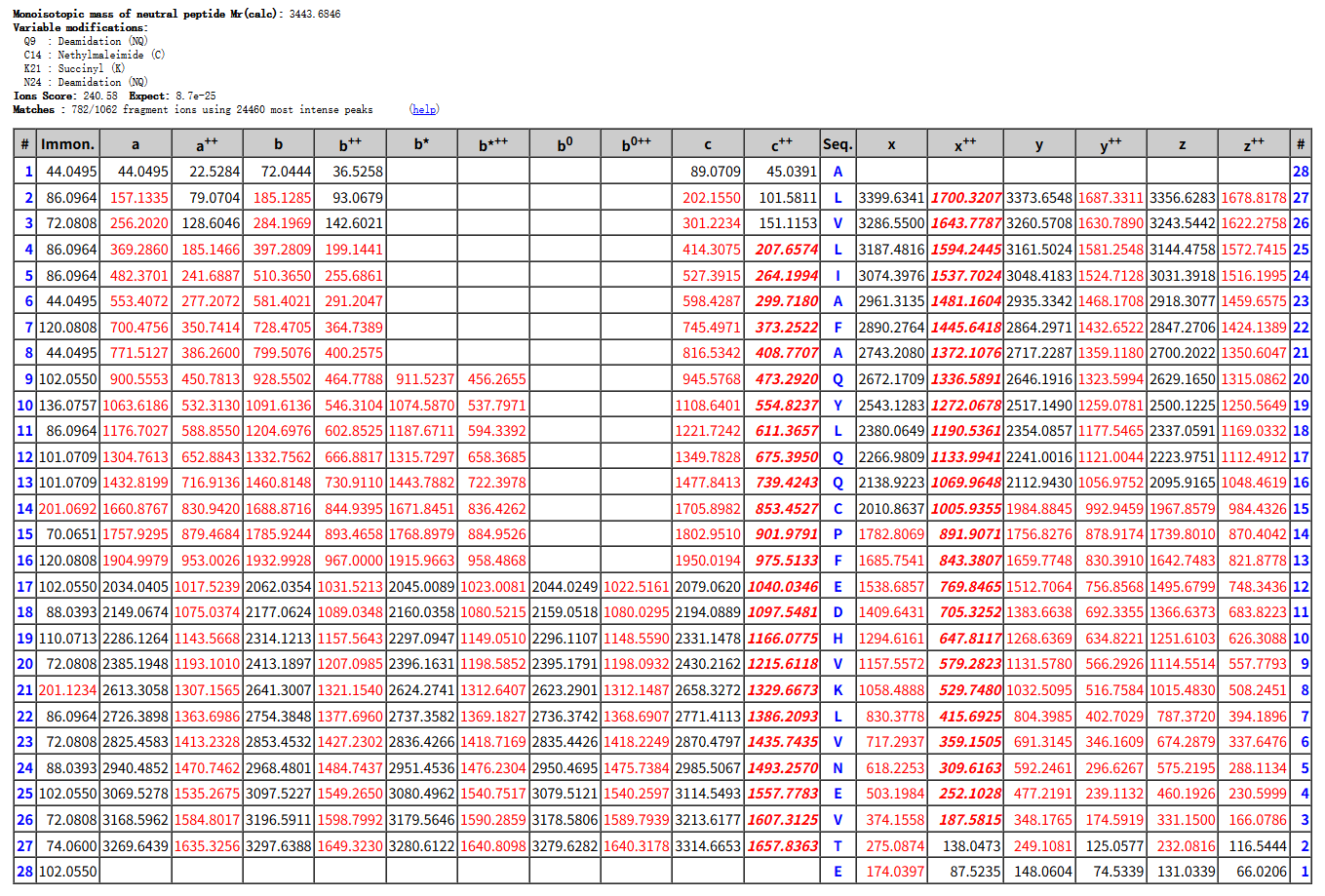The height and width of the screenshot is (896, 1325).
Task: Click sequence residue D in the Seq. column
Action: [838, 612]
